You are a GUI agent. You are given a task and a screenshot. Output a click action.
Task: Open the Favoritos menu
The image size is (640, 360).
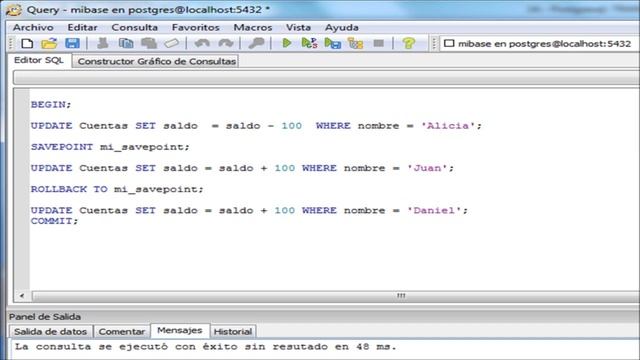[x=196, y=27]
